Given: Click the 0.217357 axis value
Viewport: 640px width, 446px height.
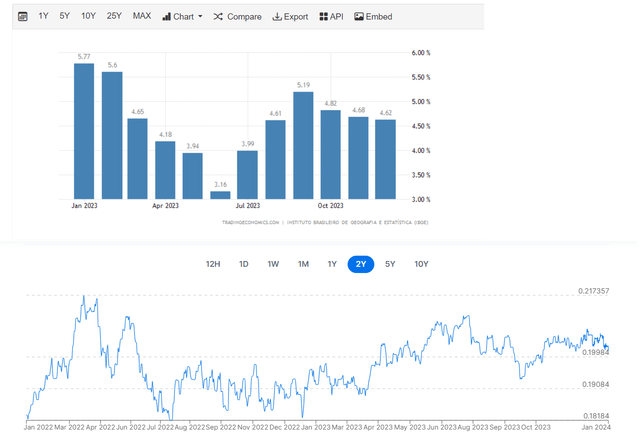Looking at the screenshot, I should [593, 291].
